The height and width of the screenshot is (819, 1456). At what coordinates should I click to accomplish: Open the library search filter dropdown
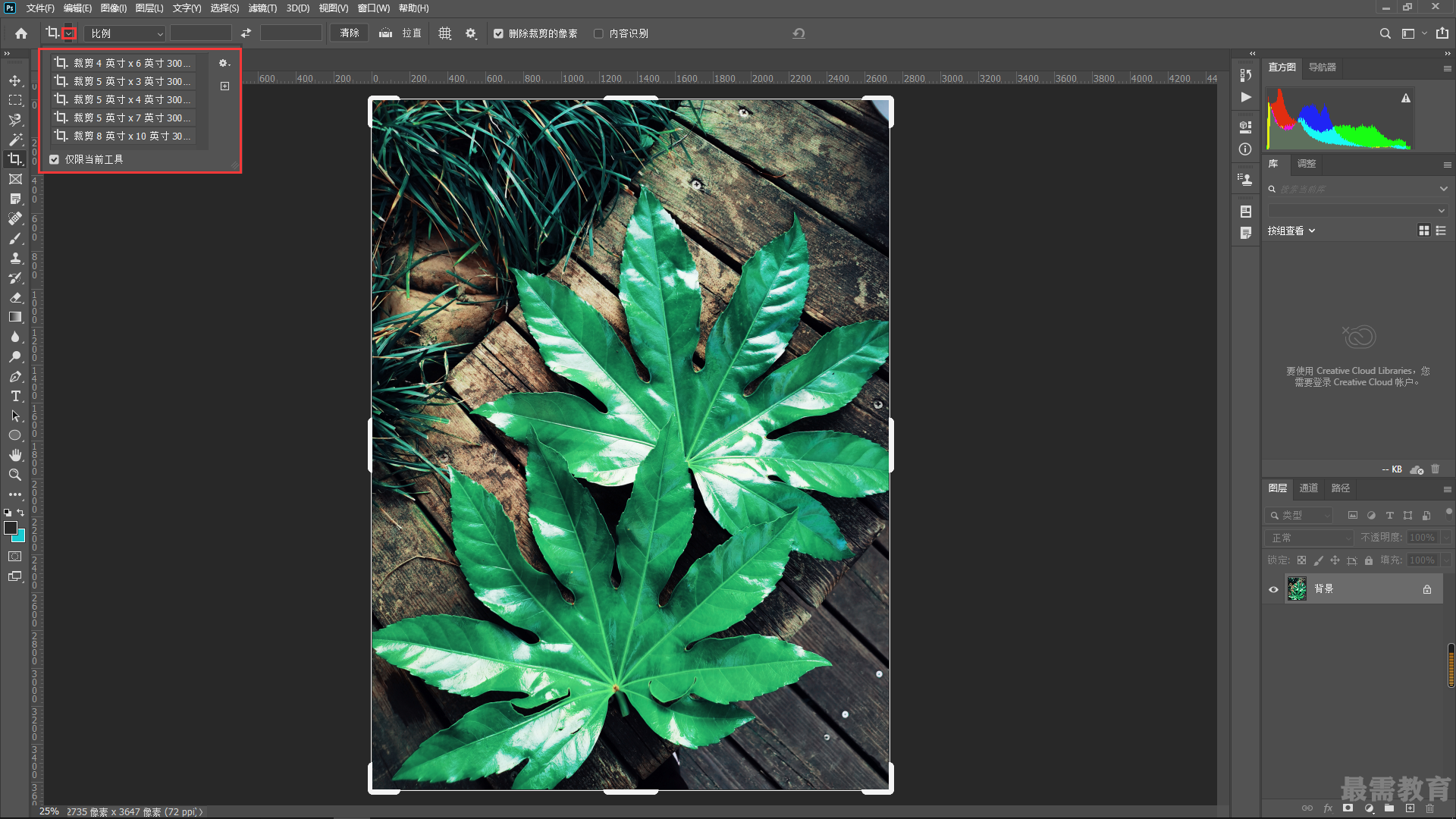1443,189
